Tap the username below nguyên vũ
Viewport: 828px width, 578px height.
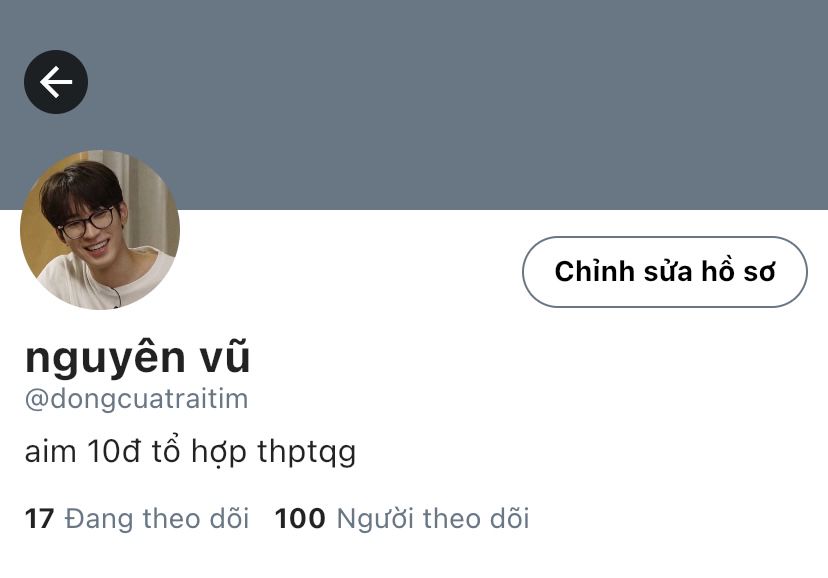coord(136,399)
